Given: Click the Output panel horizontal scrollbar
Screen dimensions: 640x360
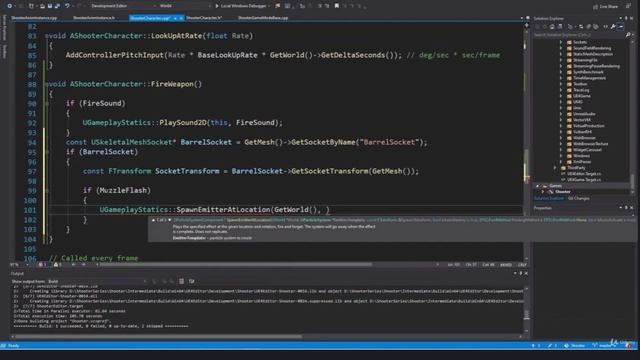Looking at the screenshot, I should pyautogui.click(x=158, y=337).
